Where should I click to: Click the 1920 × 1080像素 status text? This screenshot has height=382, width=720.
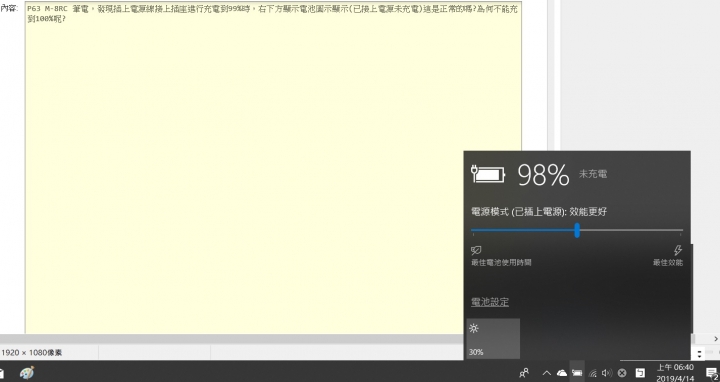32,353
